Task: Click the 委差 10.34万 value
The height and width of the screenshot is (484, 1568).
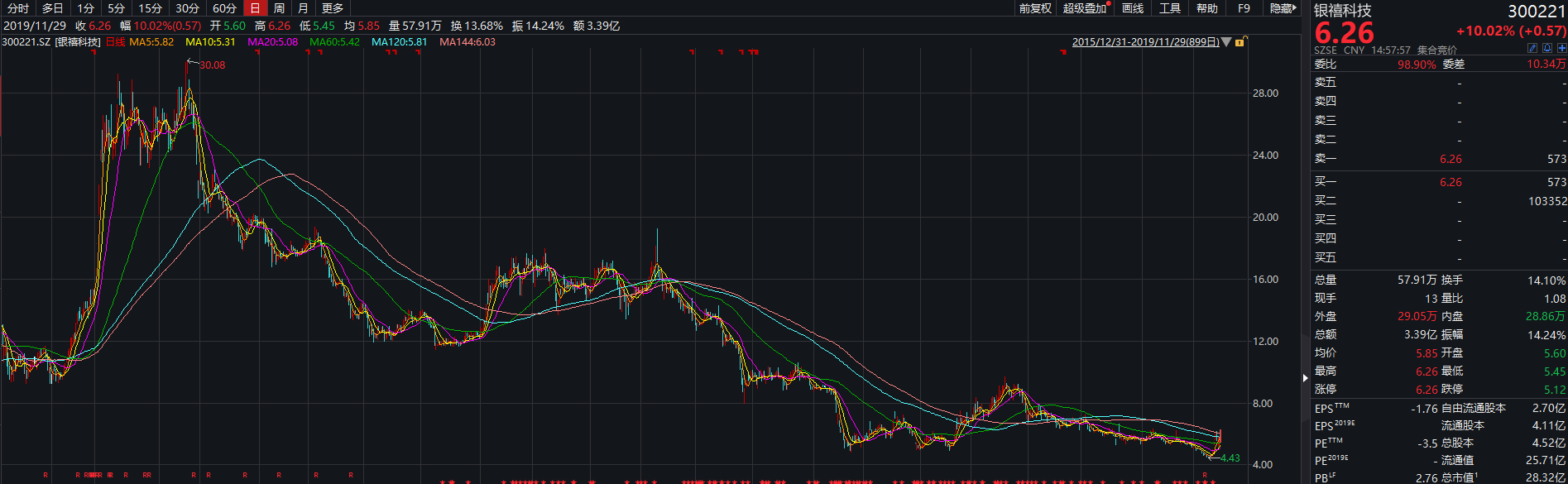Action: 1546,64
